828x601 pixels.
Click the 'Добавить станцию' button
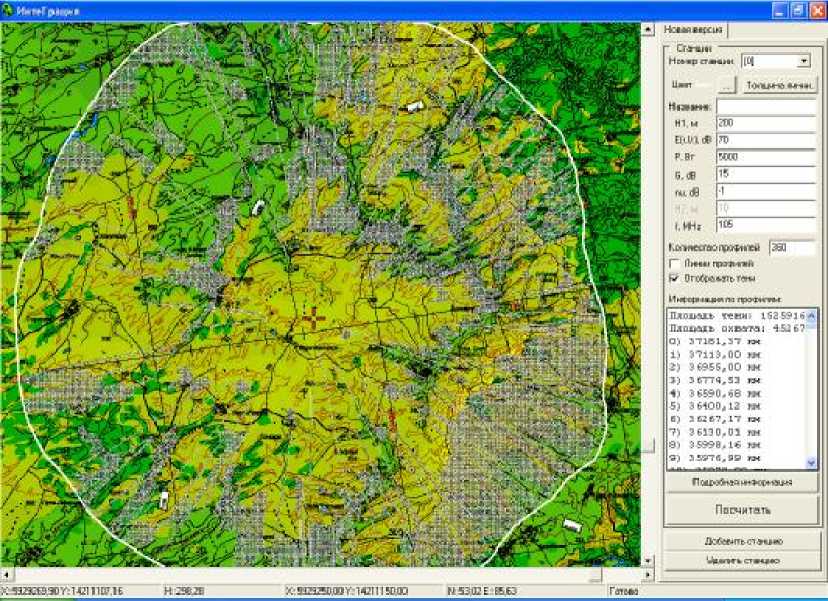click(741, 541)
